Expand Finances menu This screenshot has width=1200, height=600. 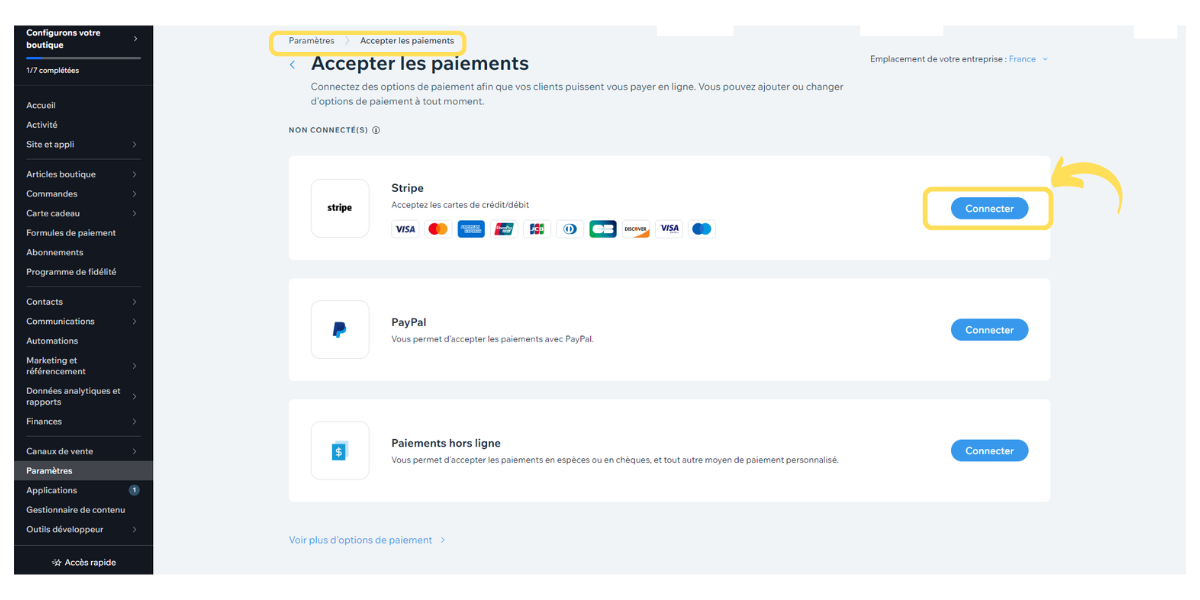[x=83, y=422]
